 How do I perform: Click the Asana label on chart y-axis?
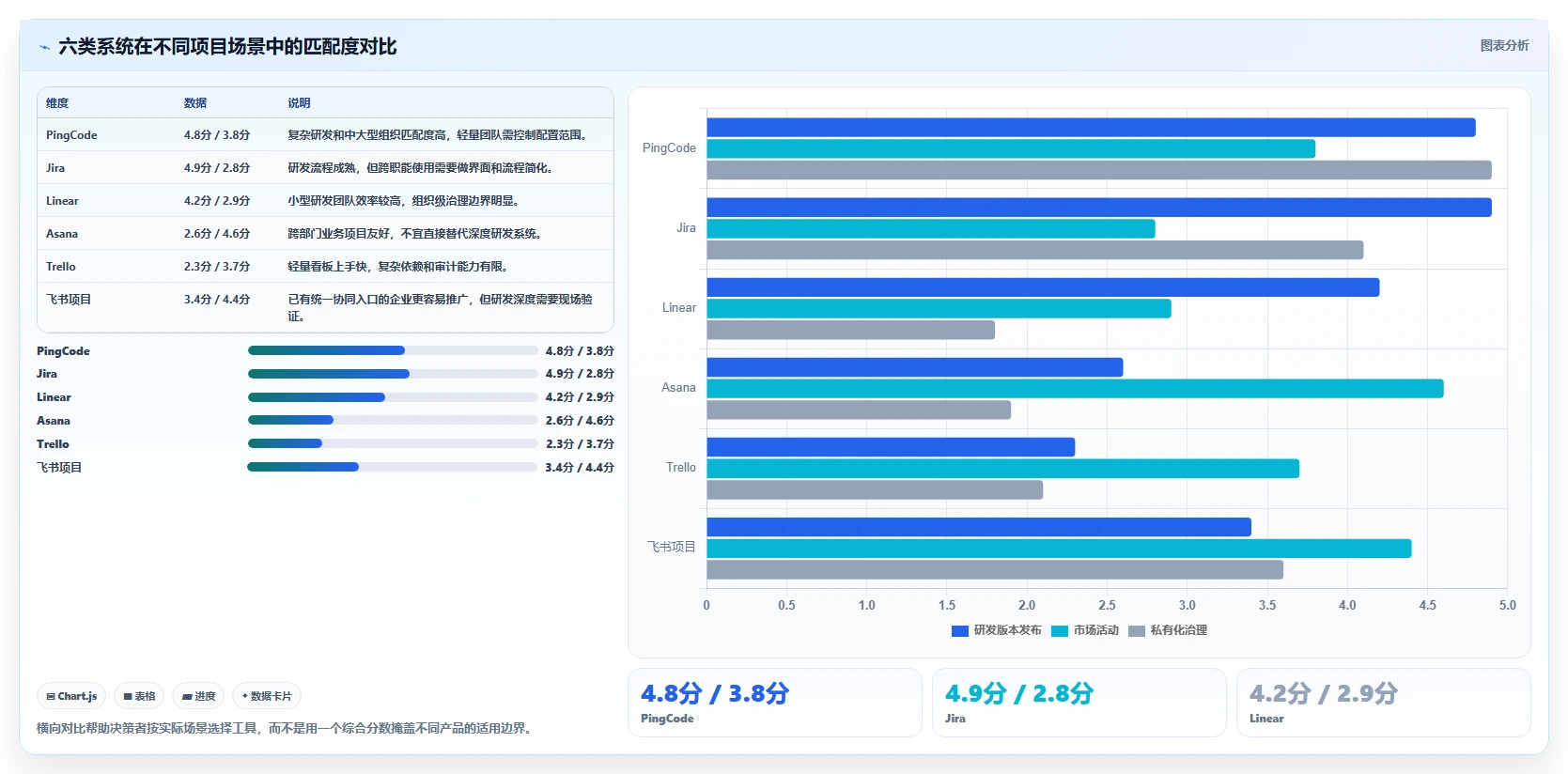pos(678,388)
